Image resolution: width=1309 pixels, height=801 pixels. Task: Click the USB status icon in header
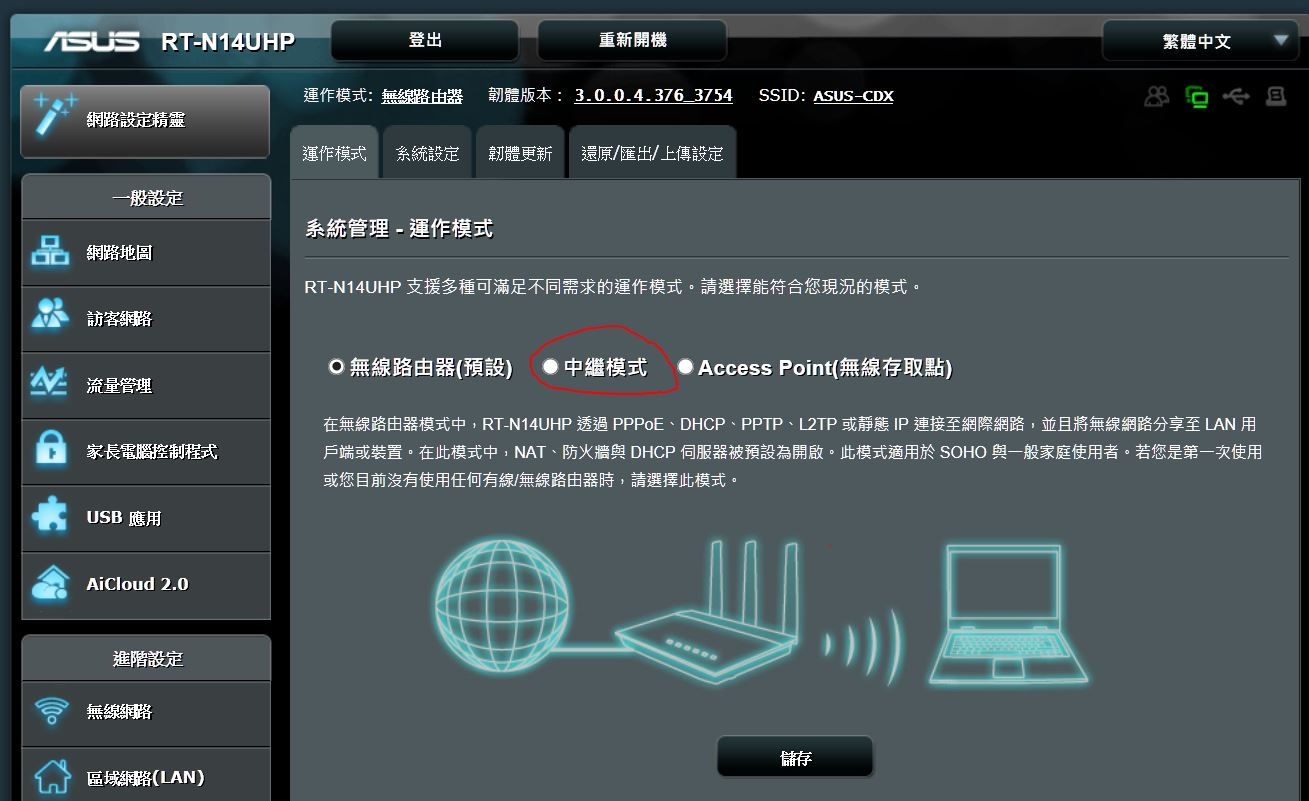pos(1236,96)
